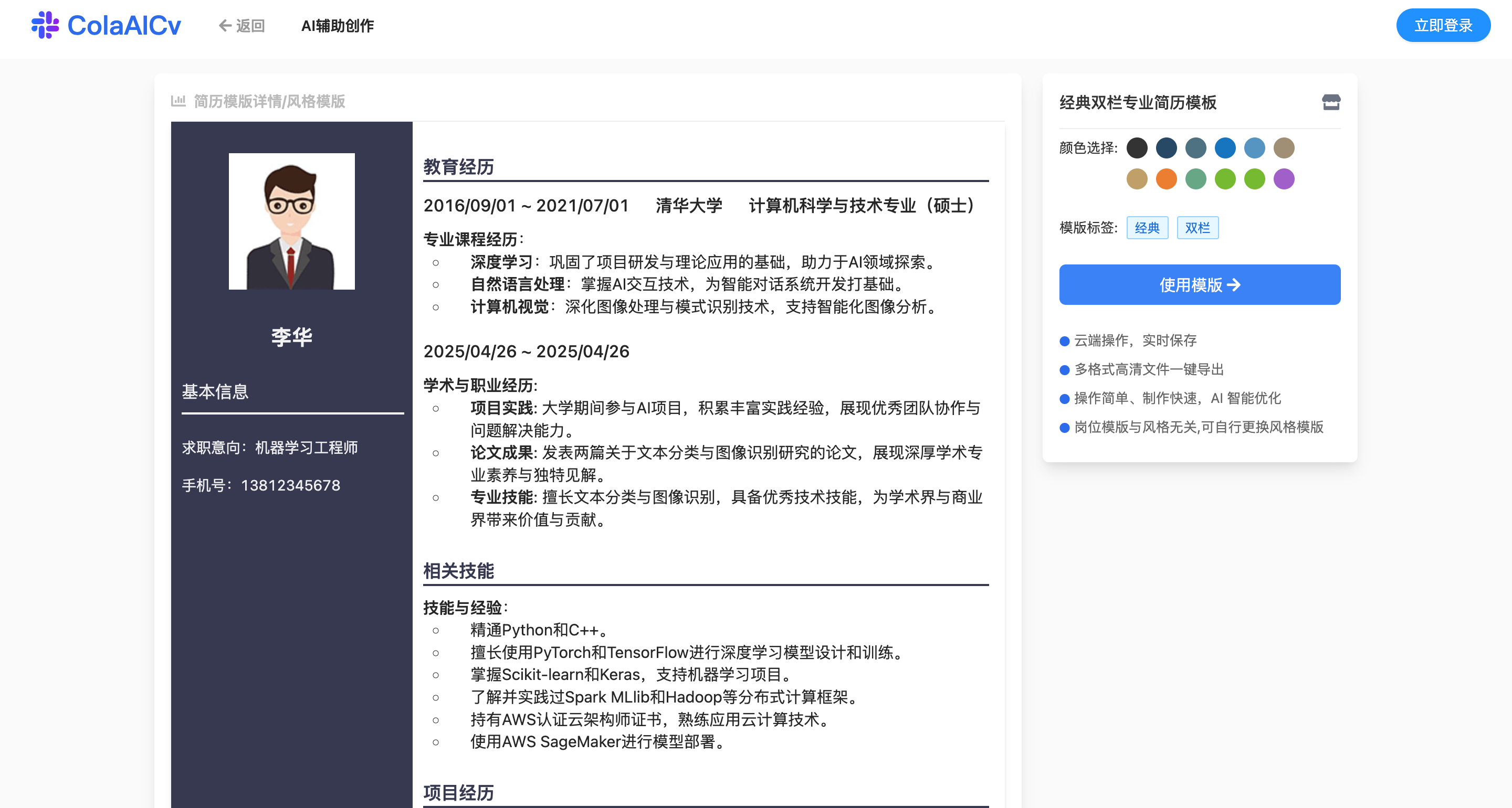Select the 双栏 template tag

(x=1197, y=228)
